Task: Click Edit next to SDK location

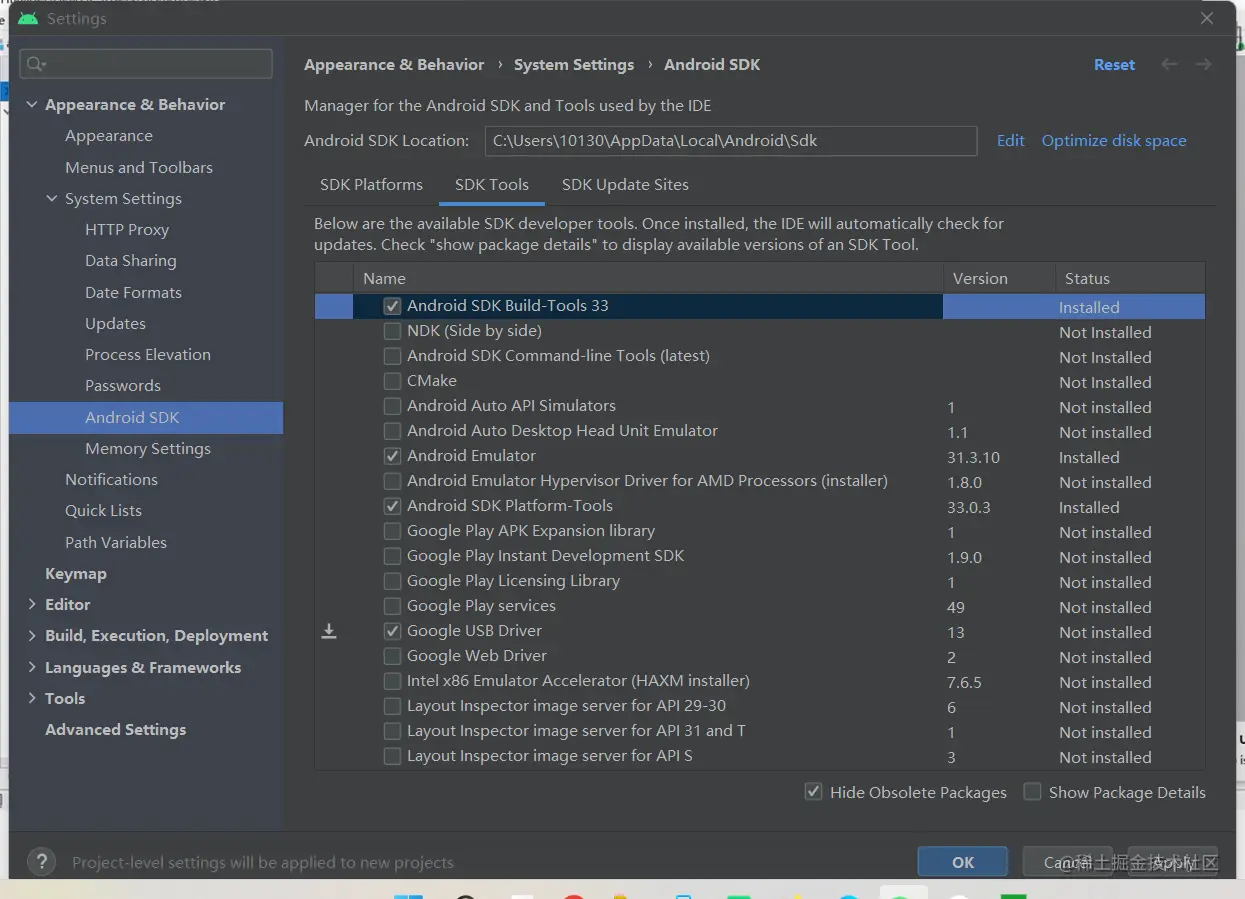Action: tap(1010, 140)
